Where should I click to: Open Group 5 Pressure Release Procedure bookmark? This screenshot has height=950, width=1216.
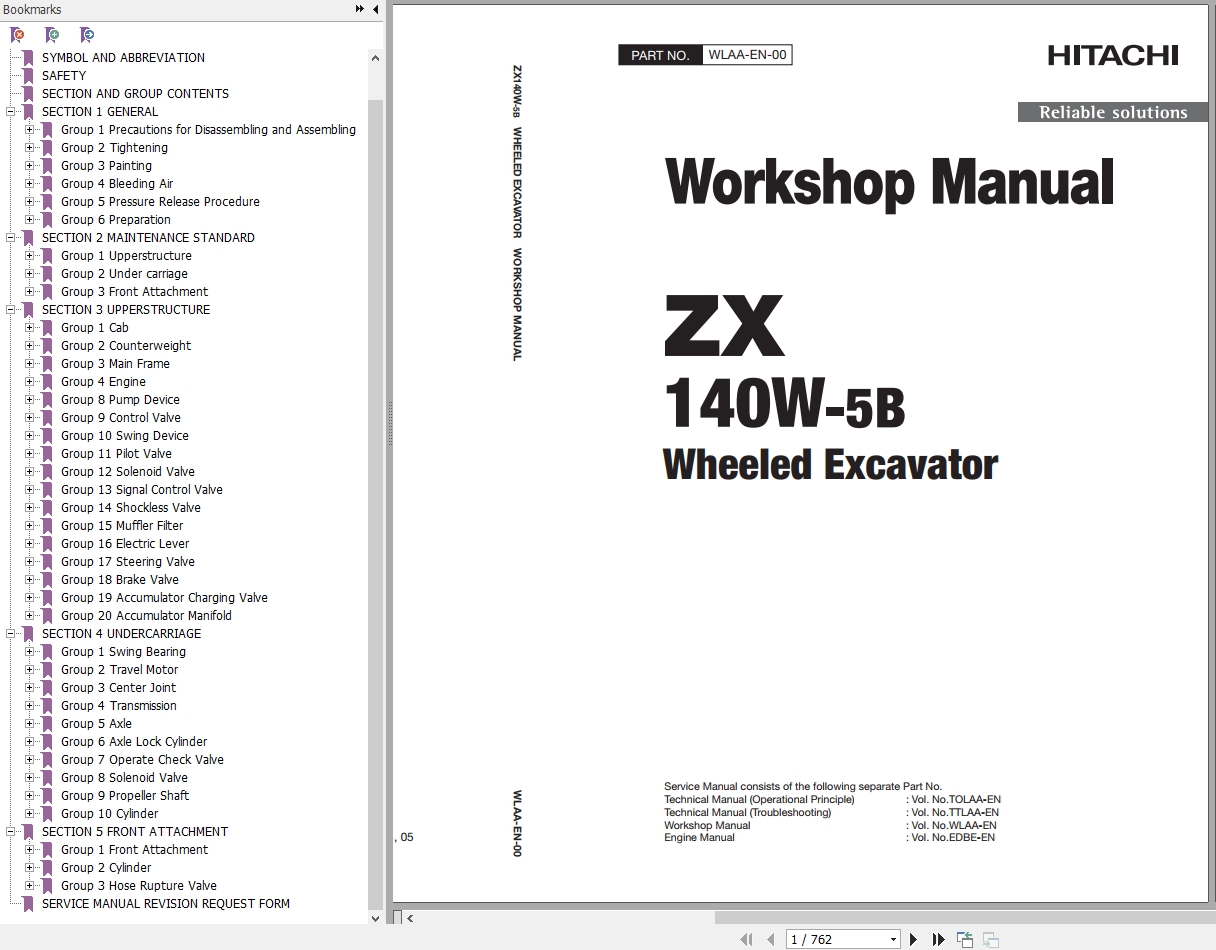click(160, 202)
